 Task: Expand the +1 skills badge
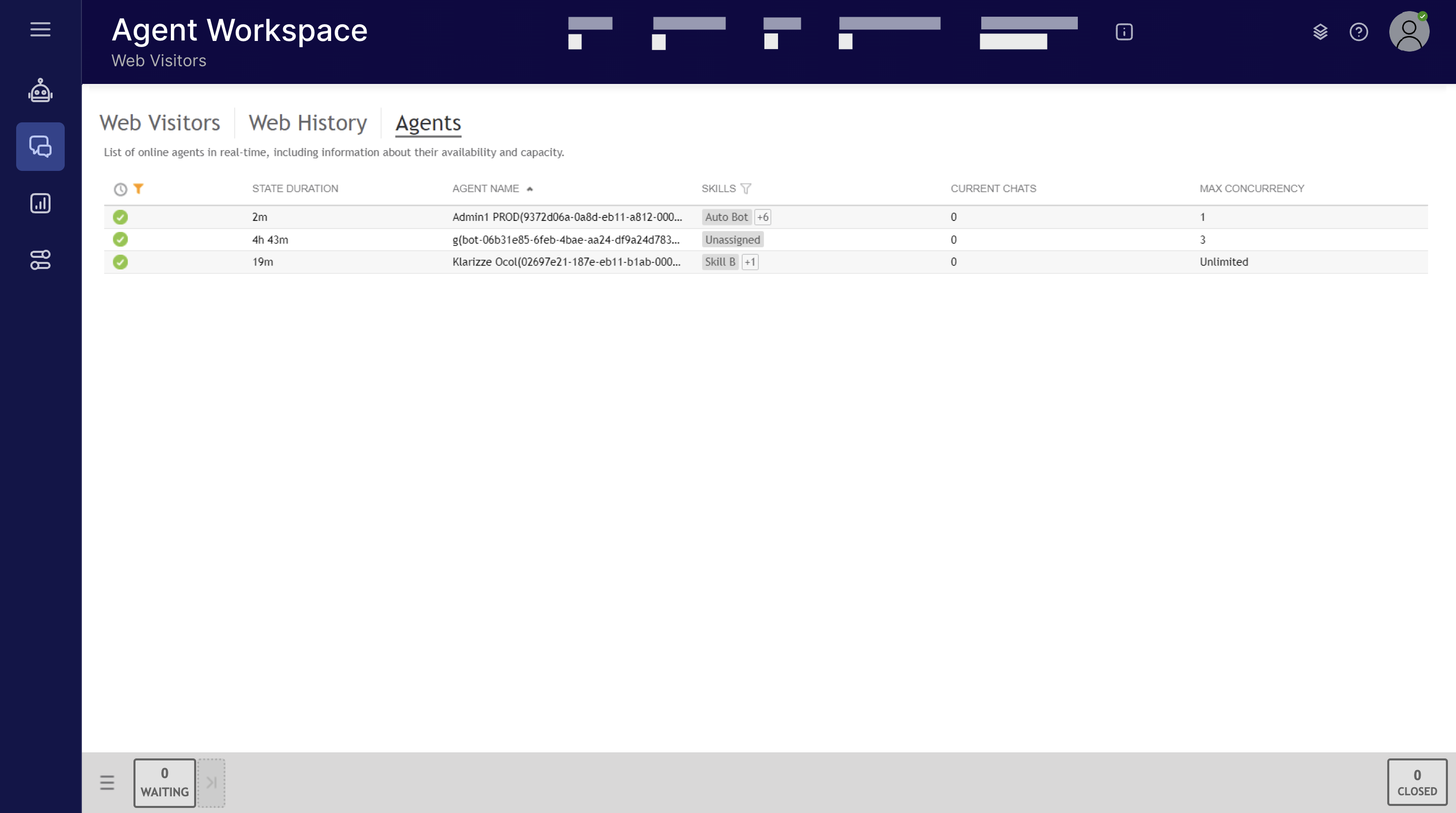[x=750, y=262]
